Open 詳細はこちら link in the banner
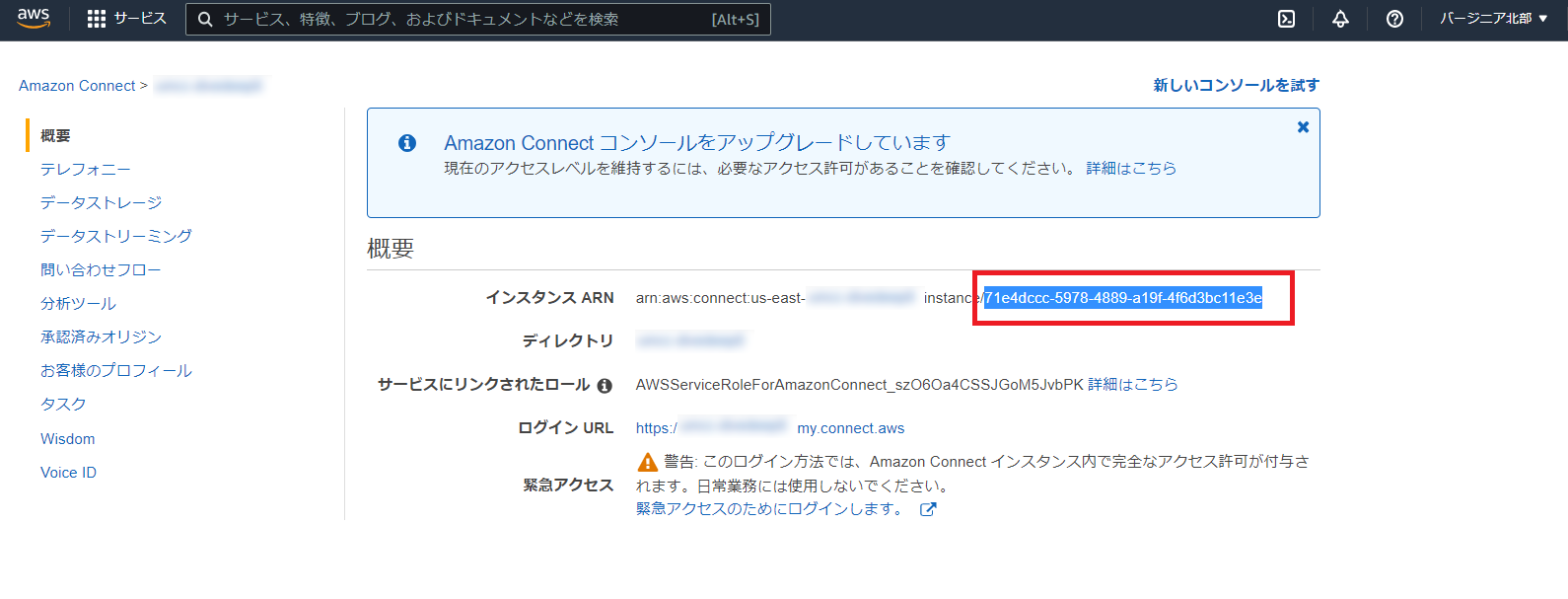 click(1131, 169)
